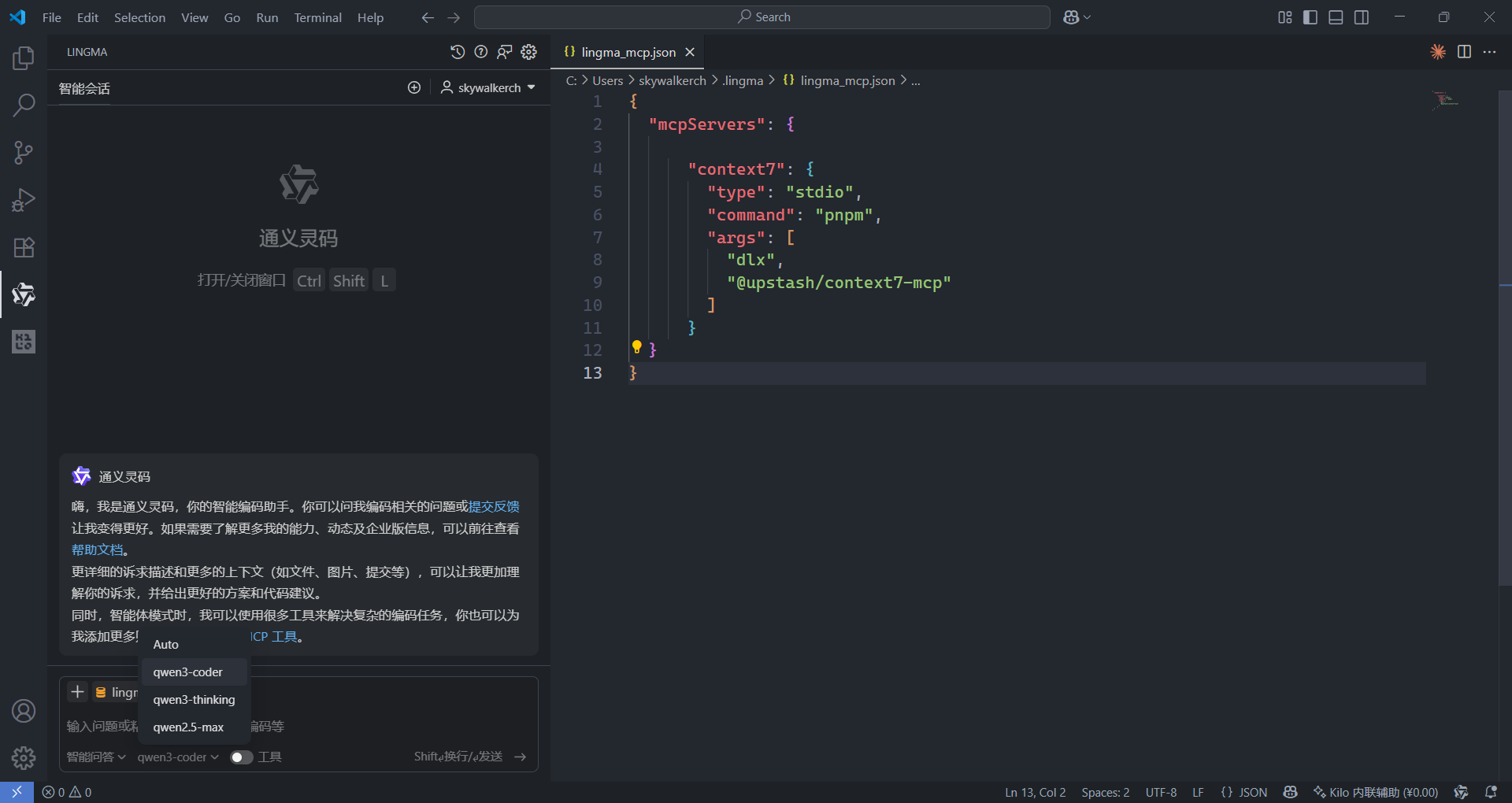1512x803 pixels.
Task: Open the Help menu
Action: (370, 17)
